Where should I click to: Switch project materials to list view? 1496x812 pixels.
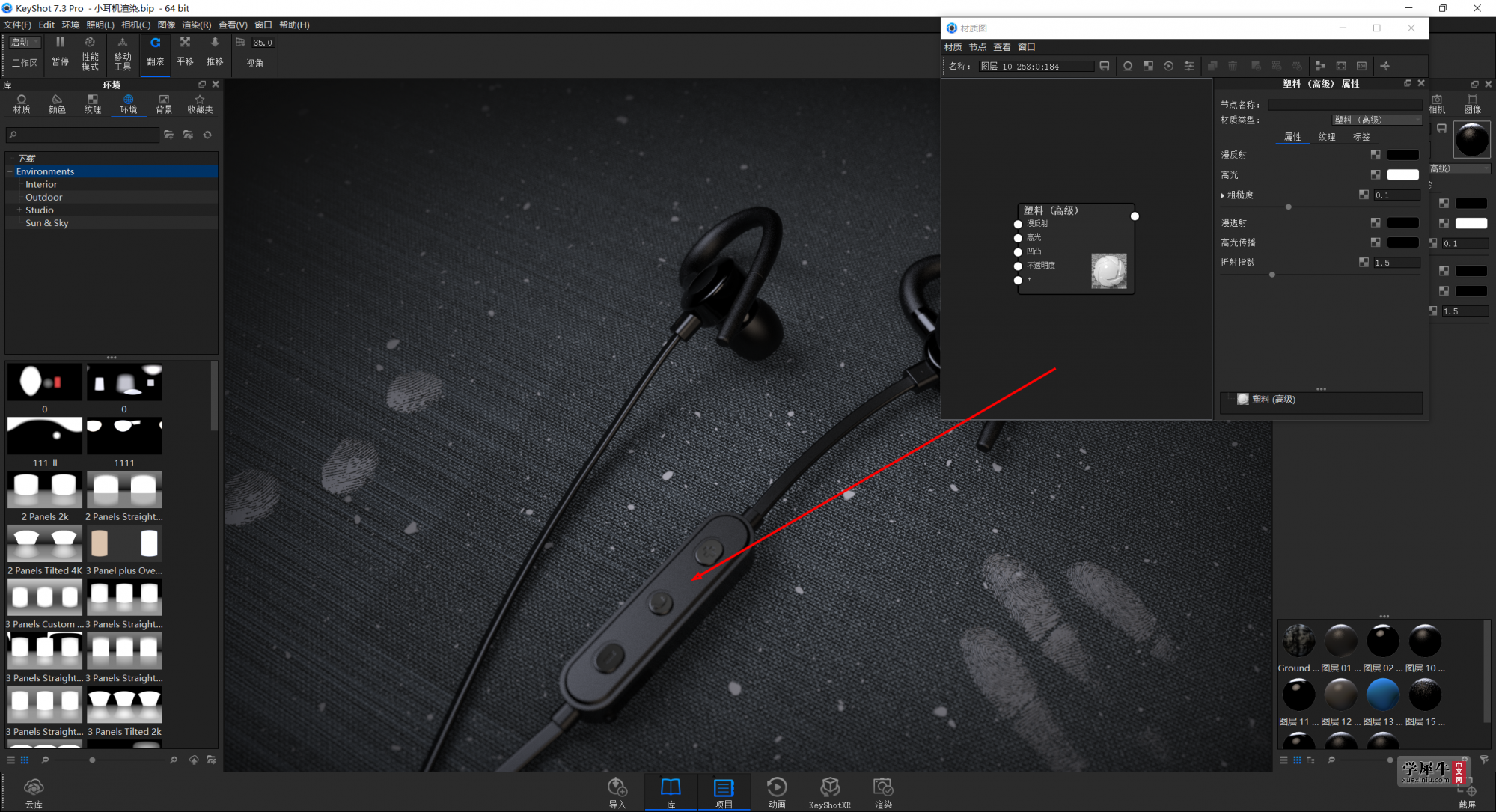pos(1283,760)
